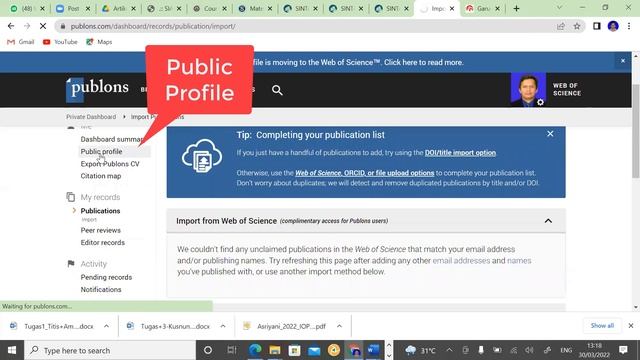Viewport: 640px width, 360px height.
Task: Open YouTube bookmark
Action: coord(60,42)
